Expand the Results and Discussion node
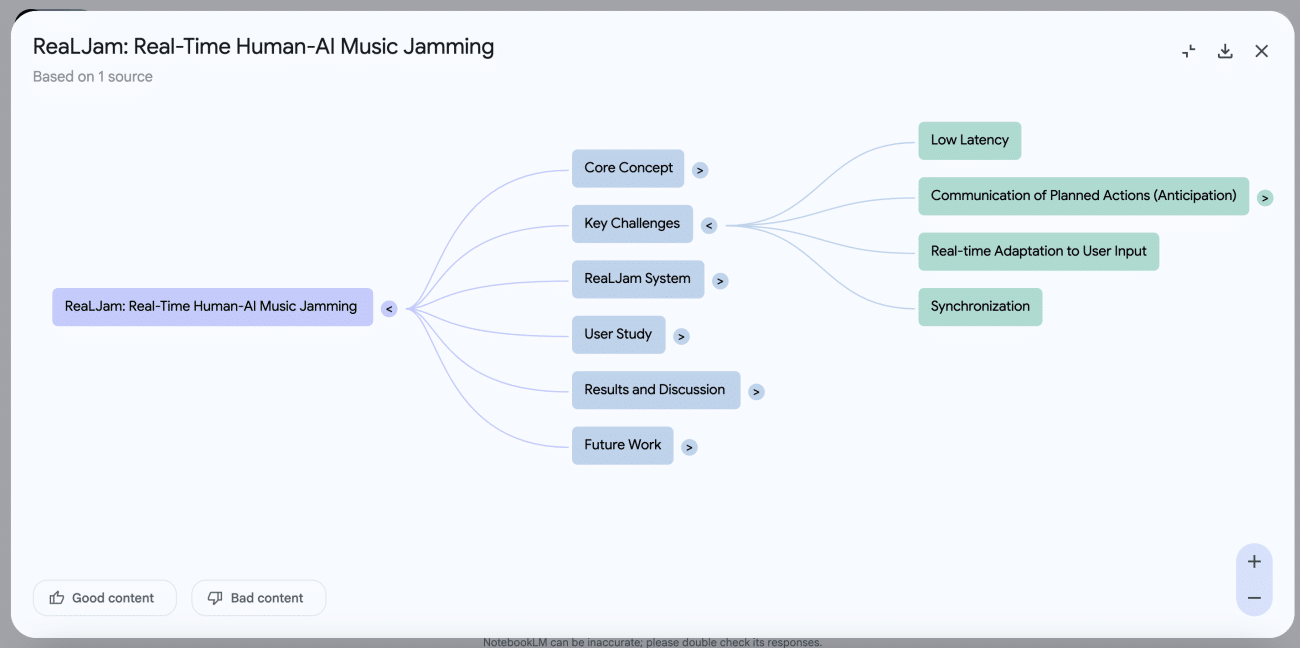 coord(756,392)
